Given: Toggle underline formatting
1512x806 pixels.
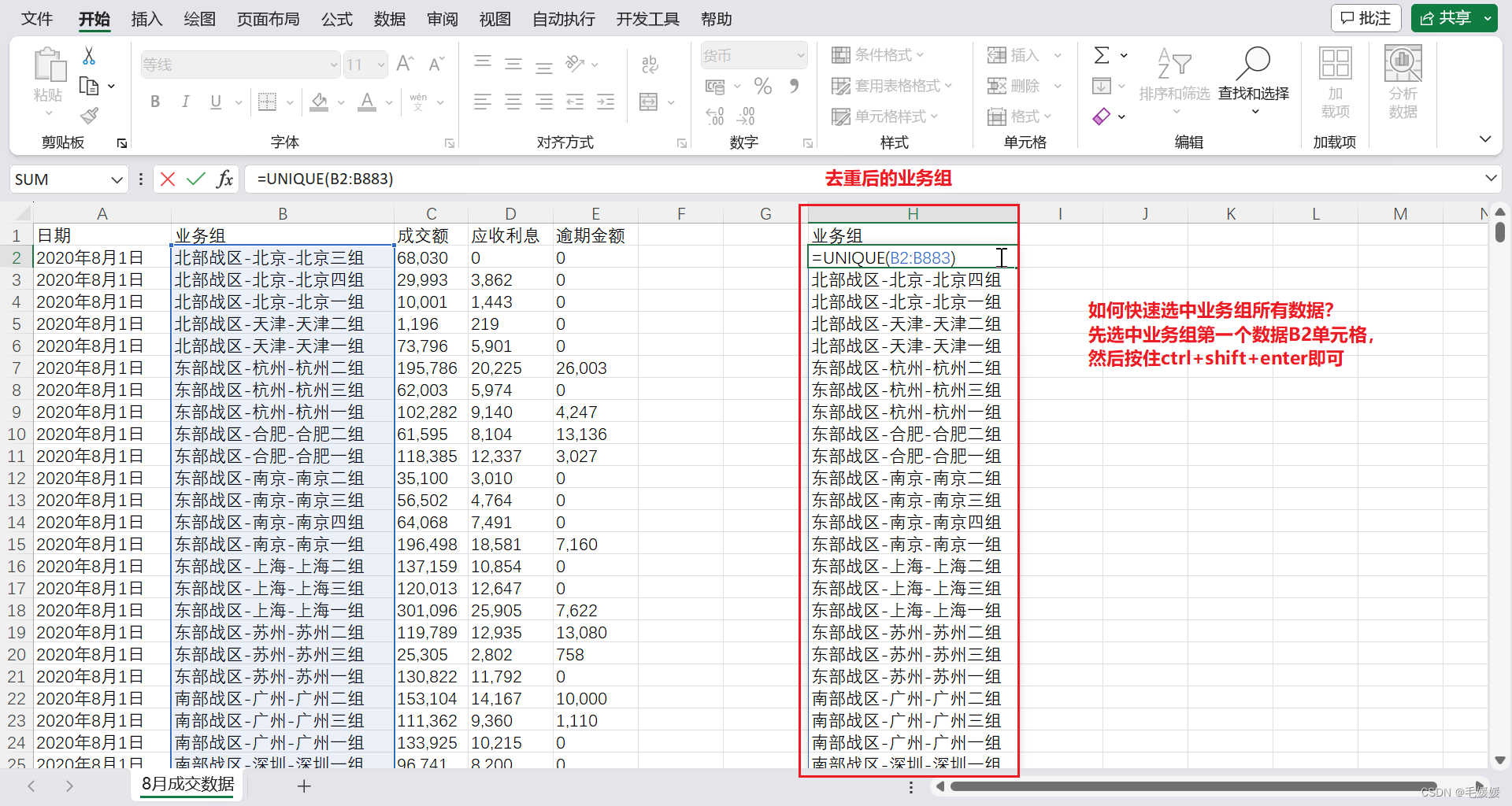Looking at the screenshot, I should tap(214, 102).
